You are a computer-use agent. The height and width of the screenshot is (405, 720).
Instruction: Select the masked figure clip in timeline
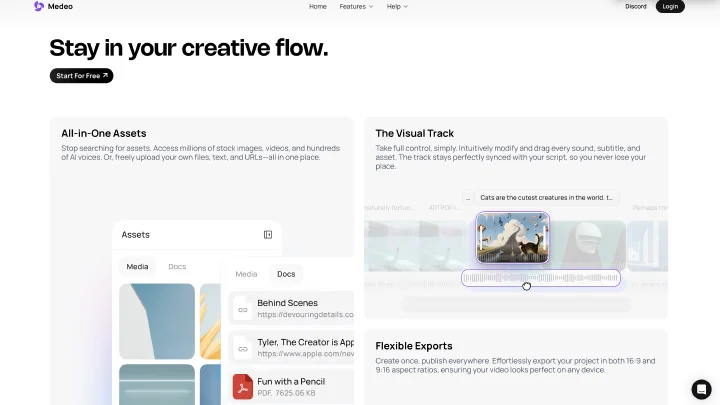(x=589, y=246)
